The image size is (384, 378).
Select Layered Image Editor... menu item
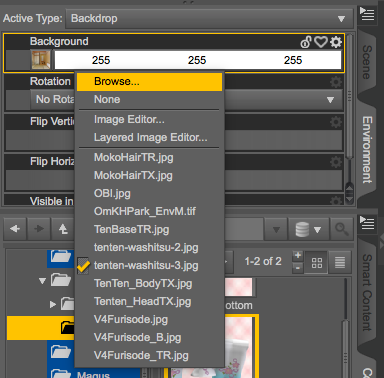[149, 137]
